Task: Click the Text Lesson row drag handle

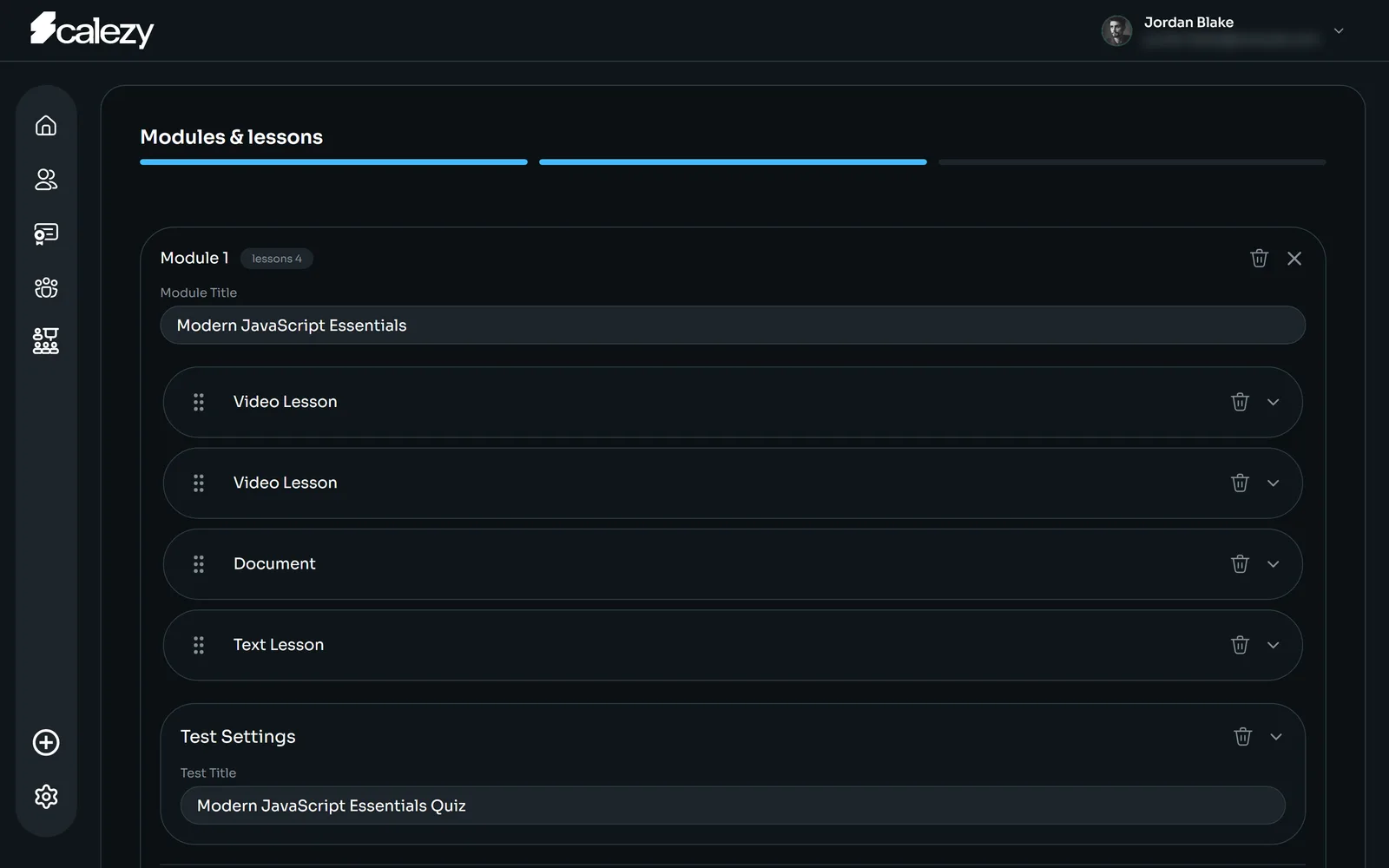Action: 199,645
